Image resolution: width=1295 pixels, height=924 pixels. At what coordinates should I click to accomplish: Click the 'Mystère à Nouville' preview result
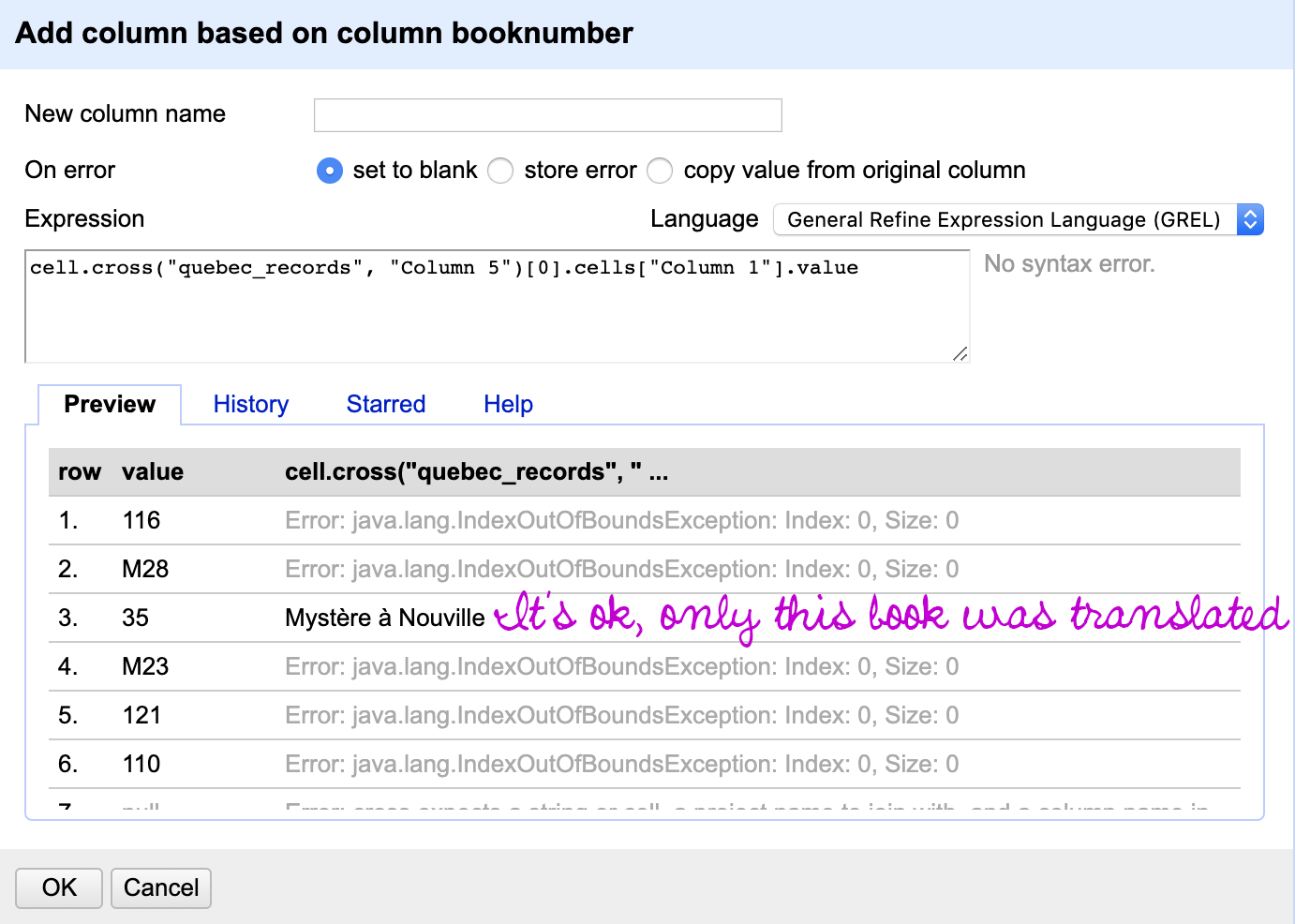[385, 618]
